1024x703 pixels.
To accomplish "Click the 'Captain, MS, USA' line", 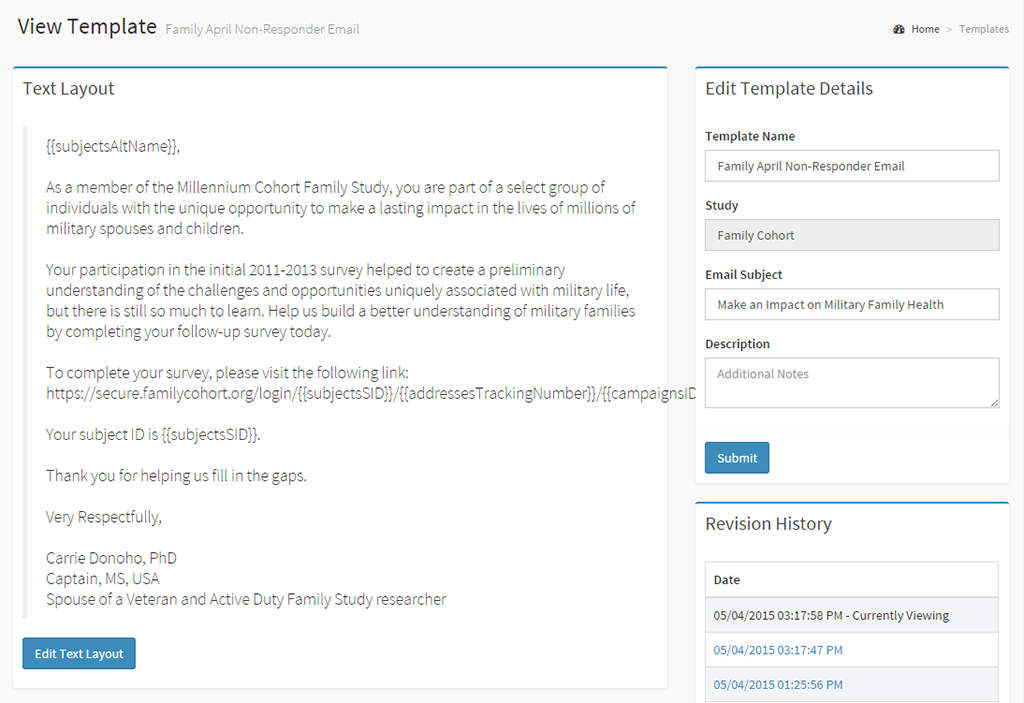I will point(103,579).
